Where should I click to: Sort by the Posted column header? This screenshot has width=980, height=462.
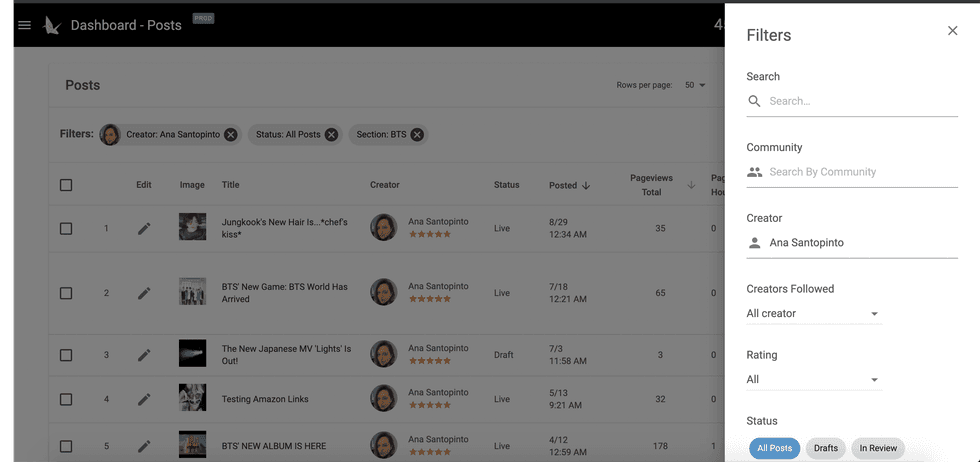pyautogui.click(x=563, y=185)
